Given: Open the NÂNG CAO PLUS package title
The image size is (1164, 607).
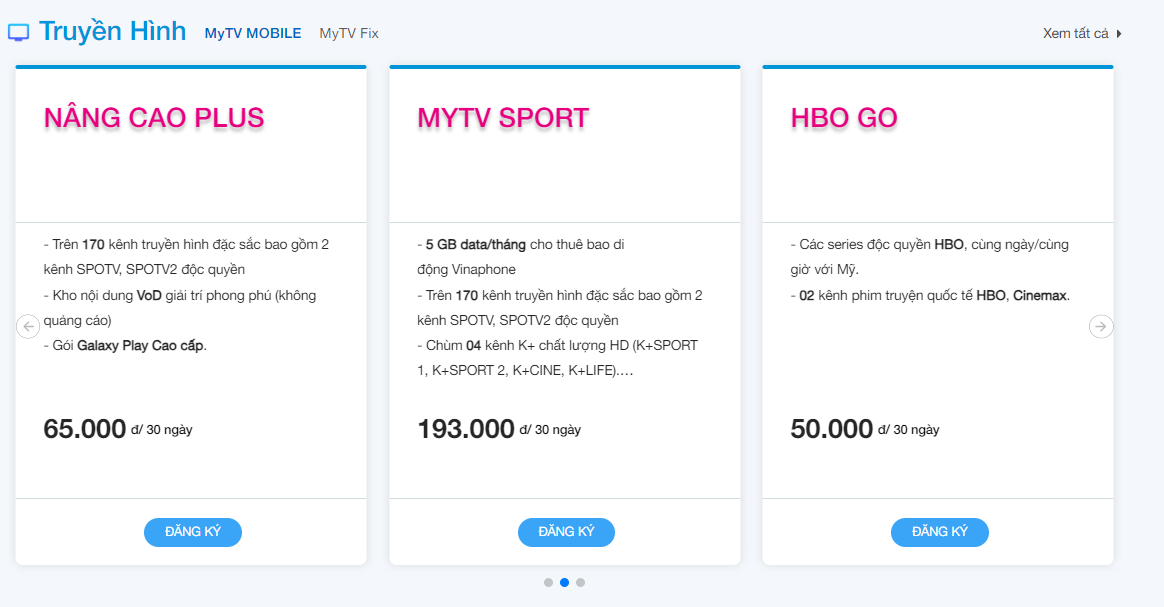Looking at the screenshot, I should [154, 118].
